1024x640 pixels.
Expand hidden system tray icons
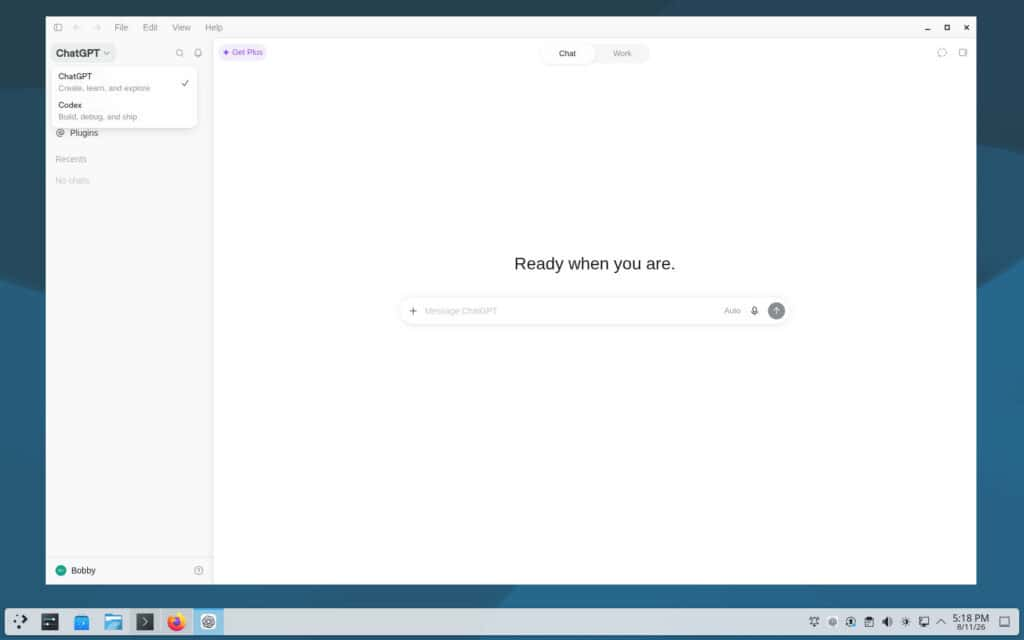coord(941,622)
